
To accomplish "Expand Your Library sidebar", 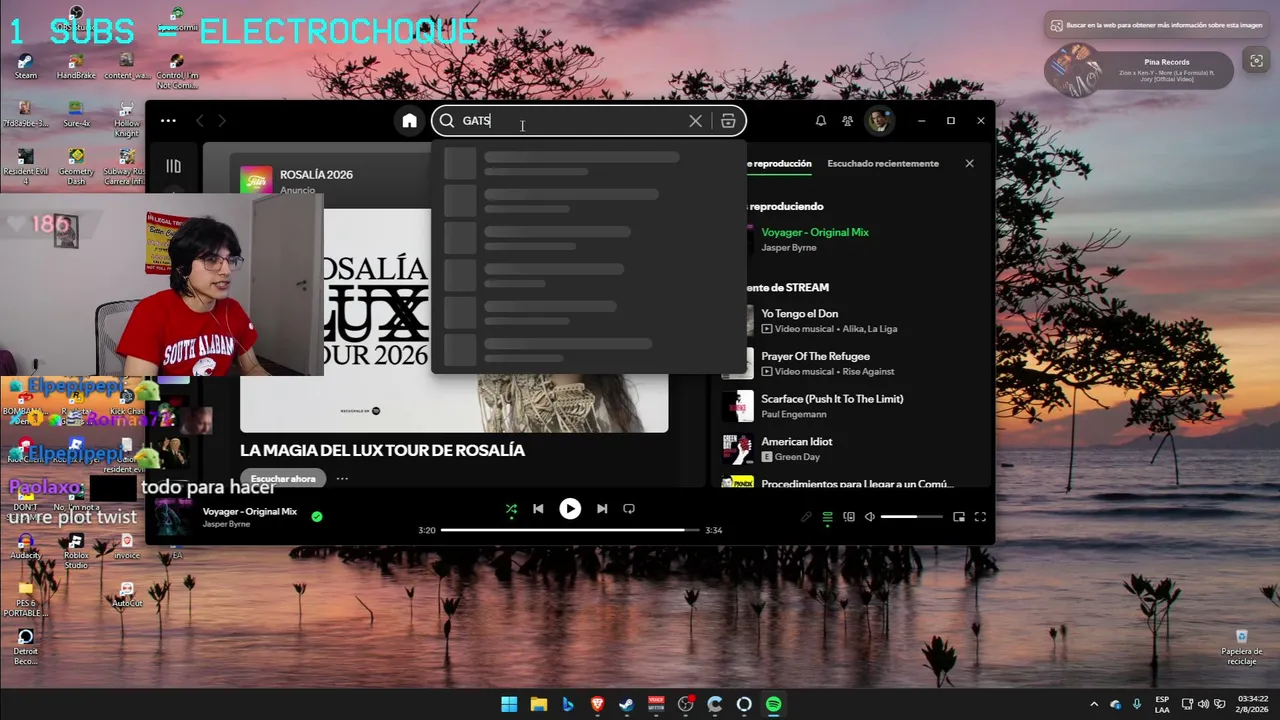I will [173, 166].
